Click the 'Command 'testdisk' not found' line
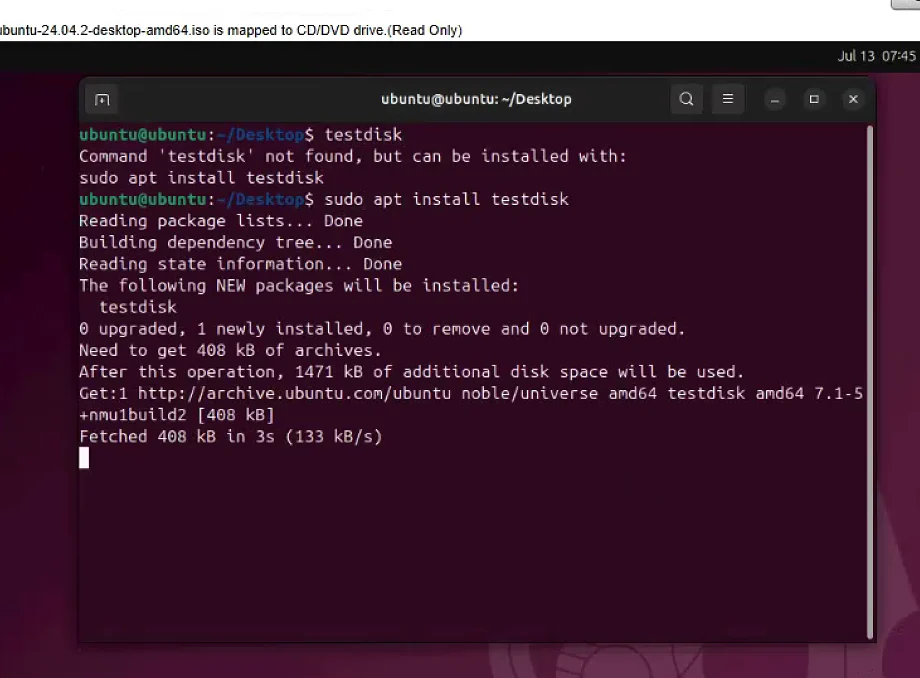This screenshot has height=678, width=920. (353, 157)
